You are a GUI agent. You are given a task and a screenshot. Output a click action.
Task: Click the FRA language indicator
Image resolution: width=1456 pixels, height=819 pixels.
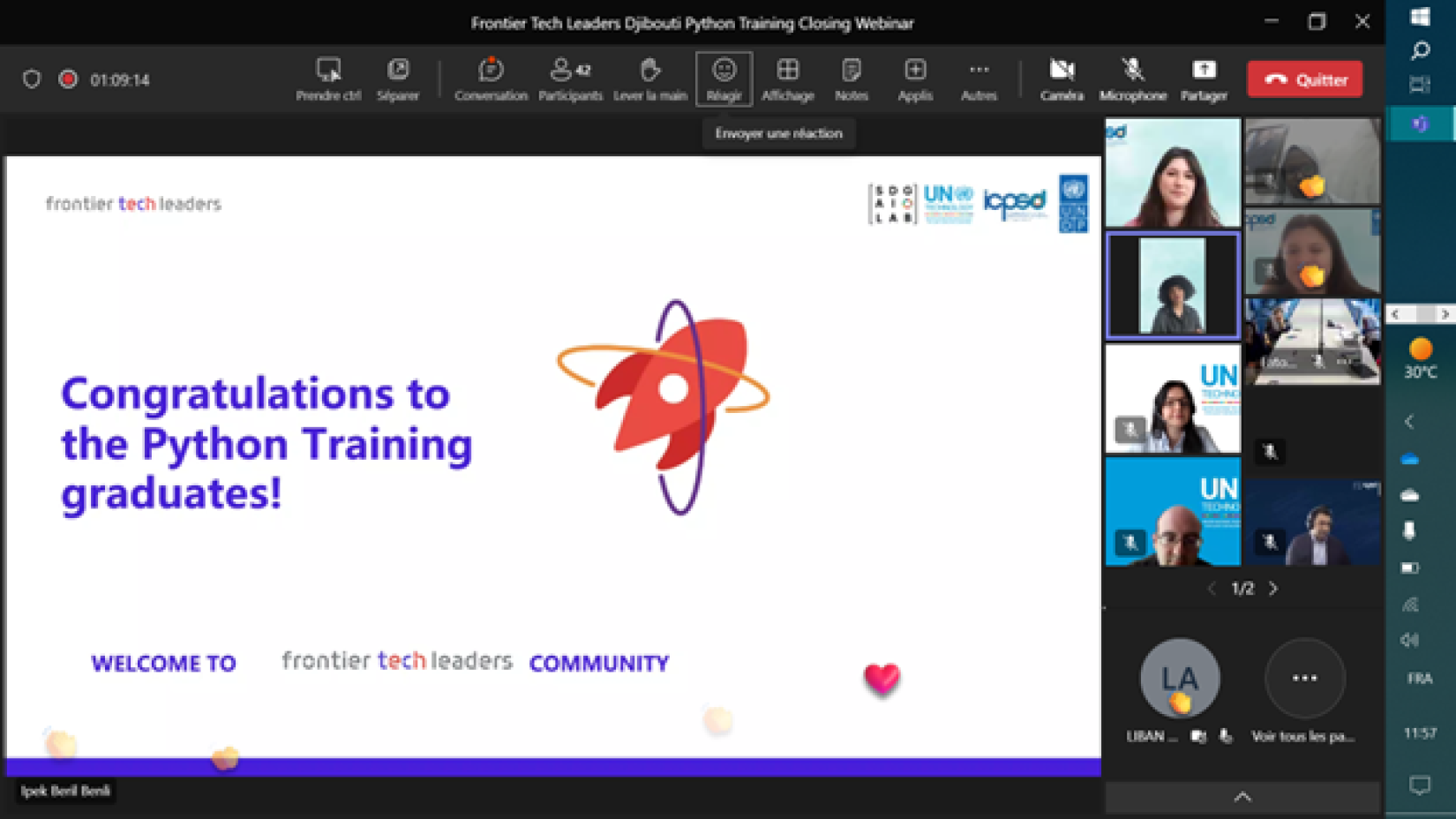[1420, 679]
